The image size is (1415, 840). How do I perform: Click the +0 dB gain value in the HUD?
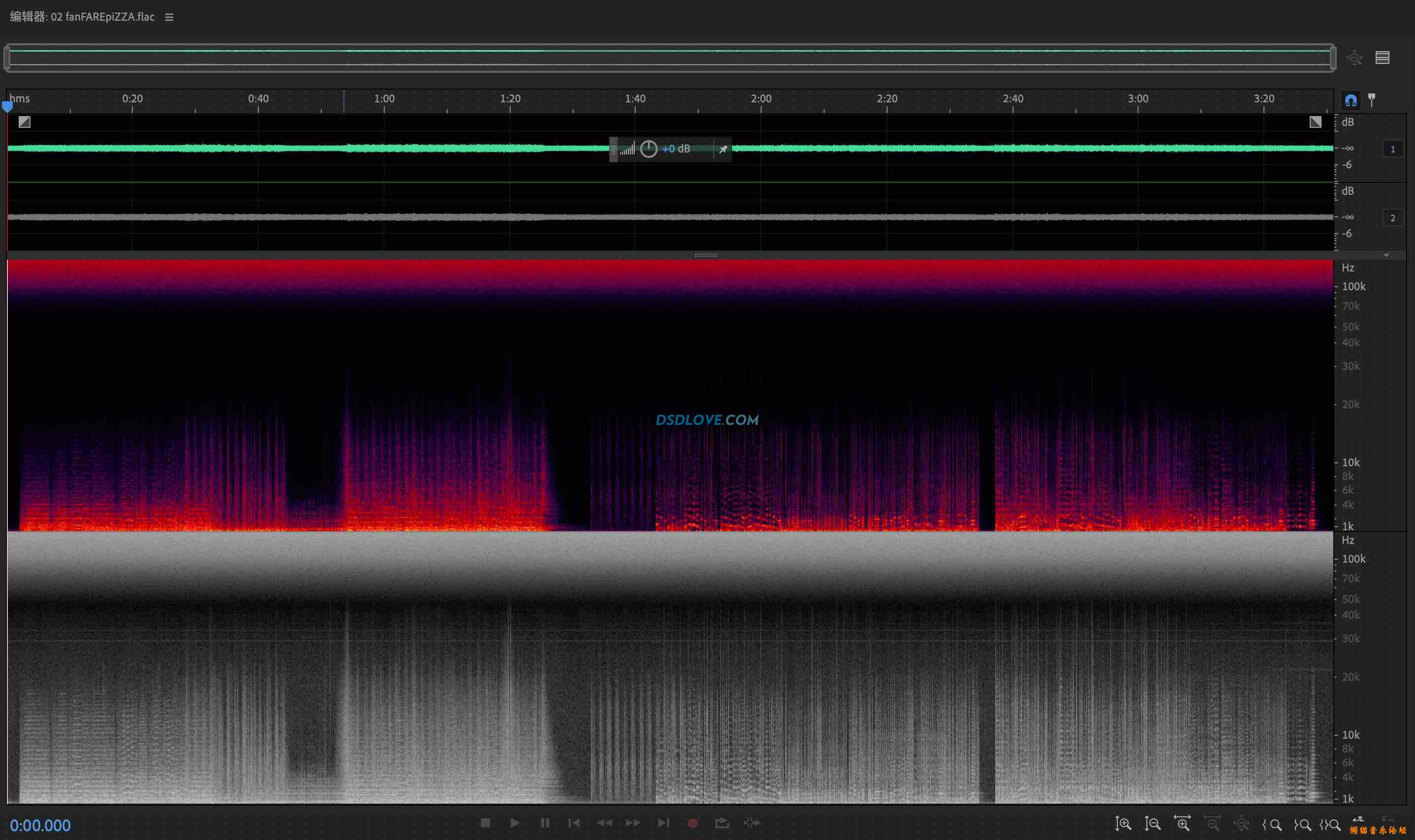coord(676,150)
